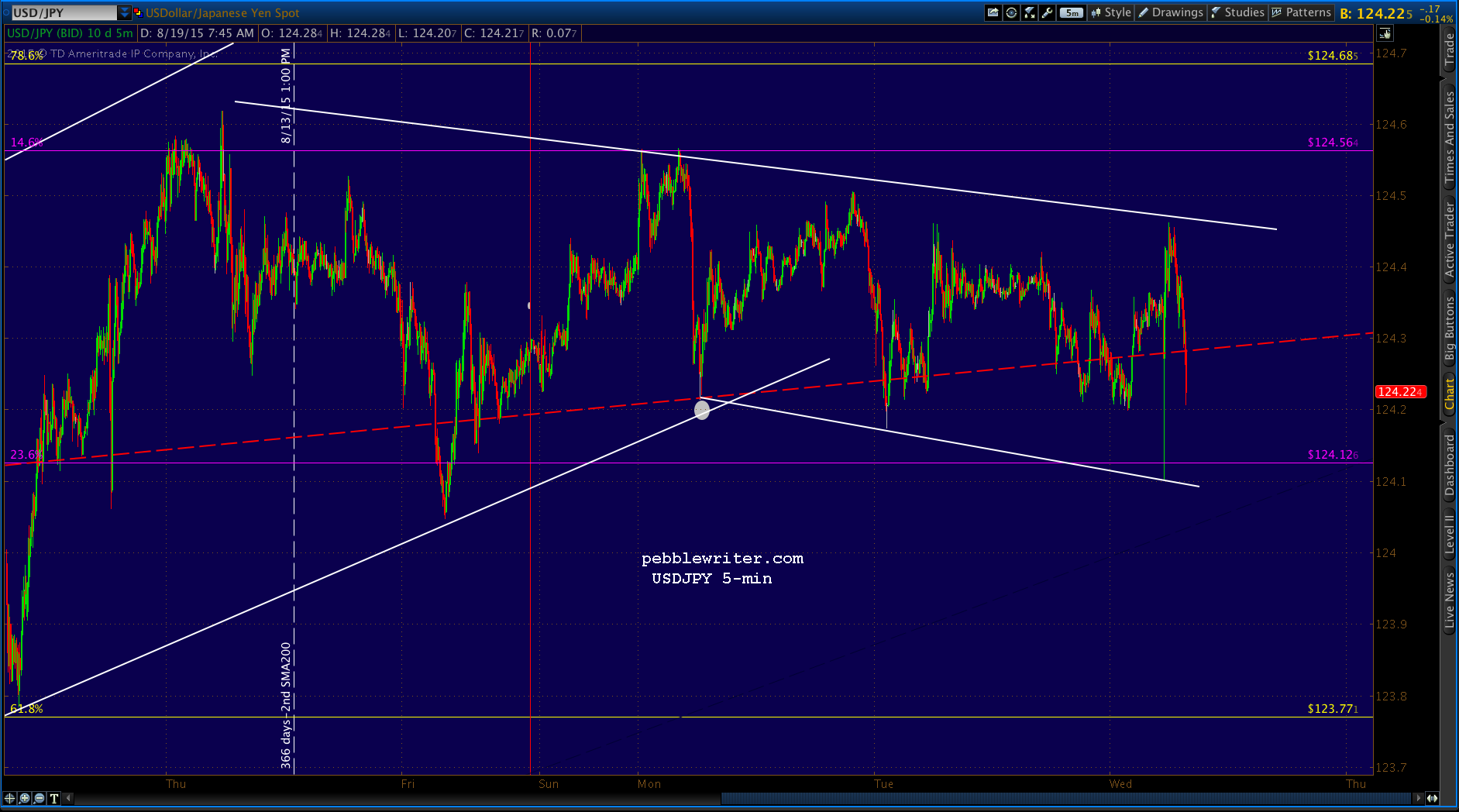The image size is (1459, 812).
Task: Click the 8/13/15 1:00 PM vertical label
Action: click(286, 96)
